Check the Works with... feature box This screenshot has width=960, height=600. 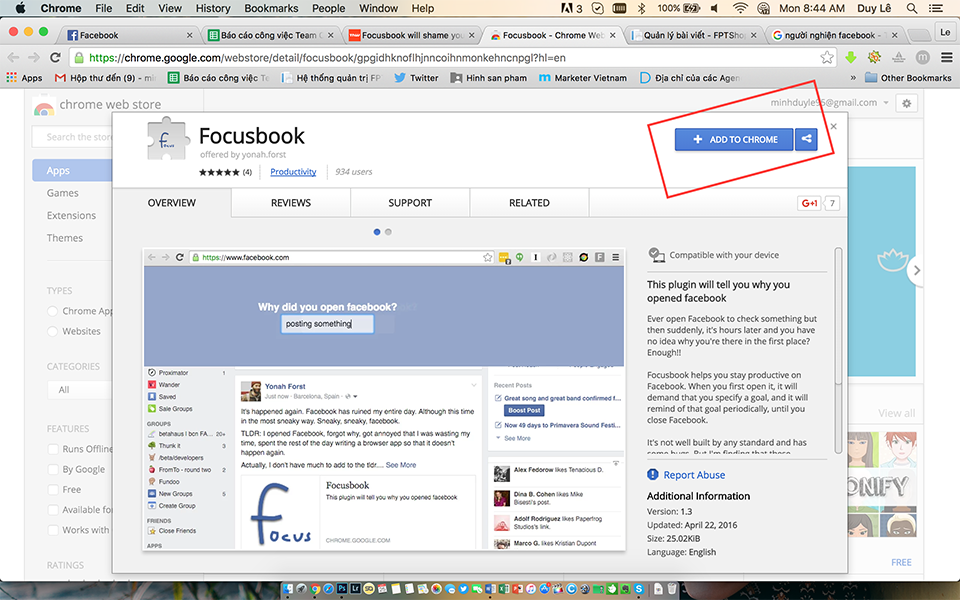click(53, 530)
